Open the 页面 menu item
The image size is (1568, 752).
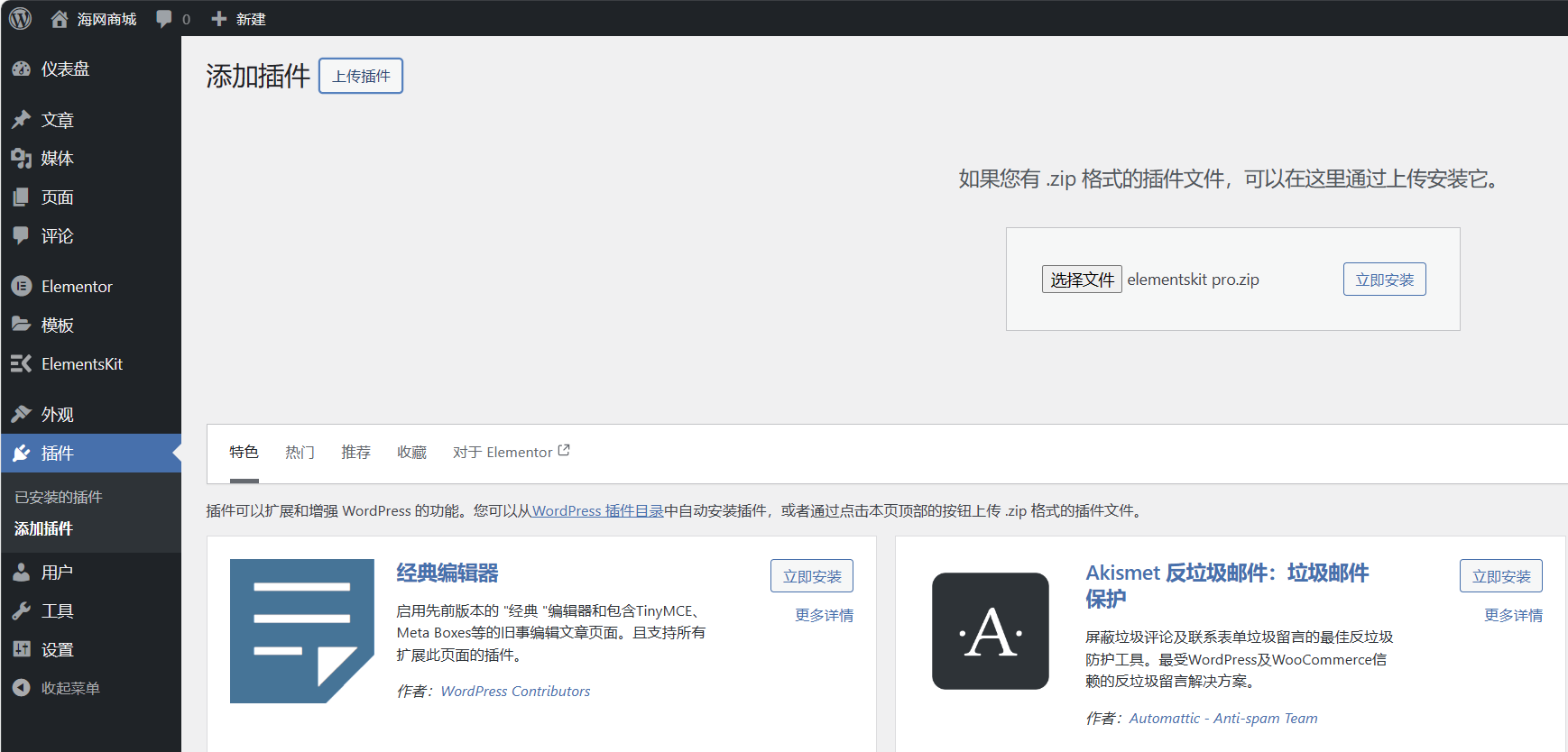tap(90, 197)
